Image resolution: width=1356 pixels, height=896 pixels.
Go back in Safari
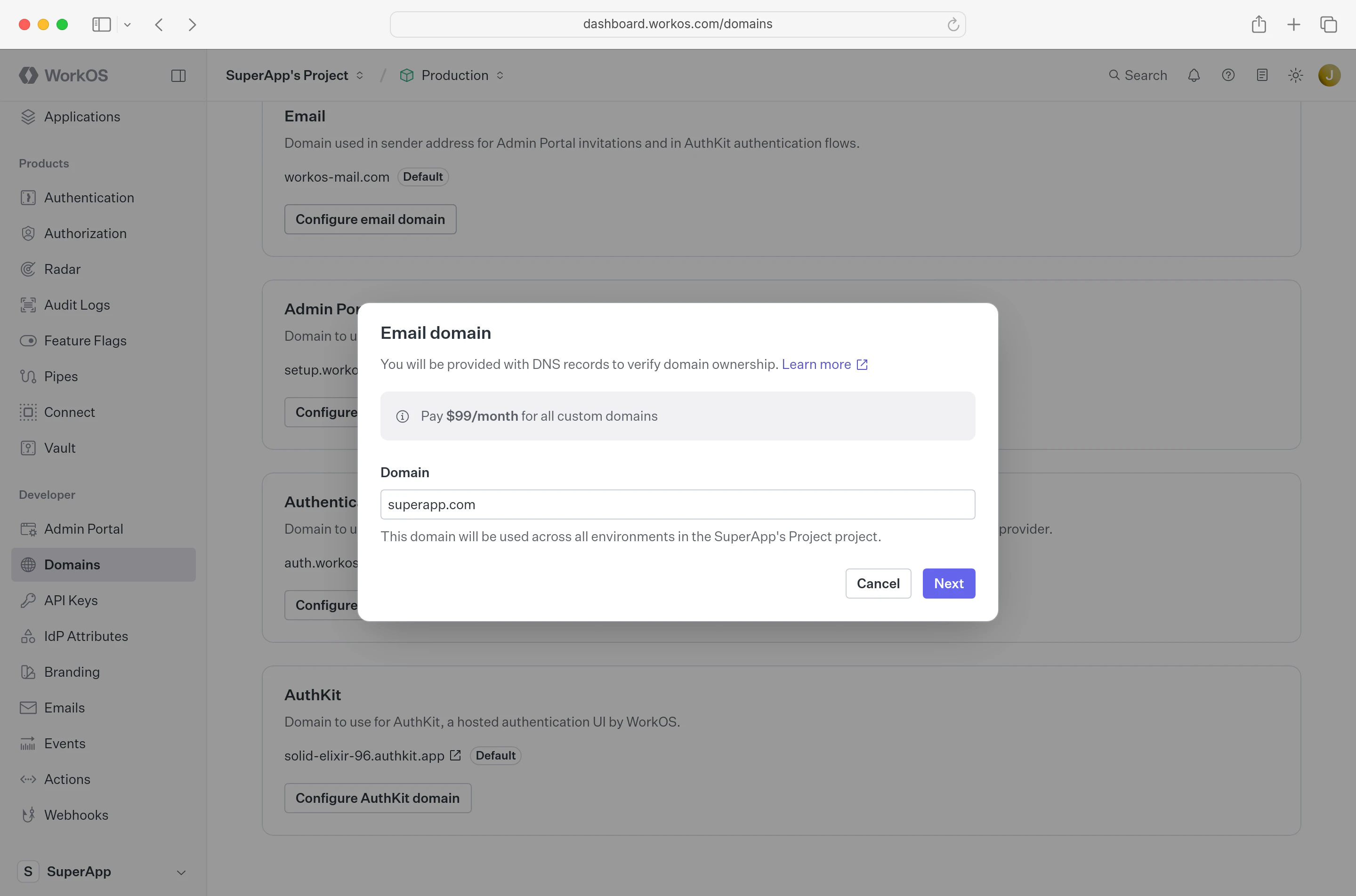point(159,24)
